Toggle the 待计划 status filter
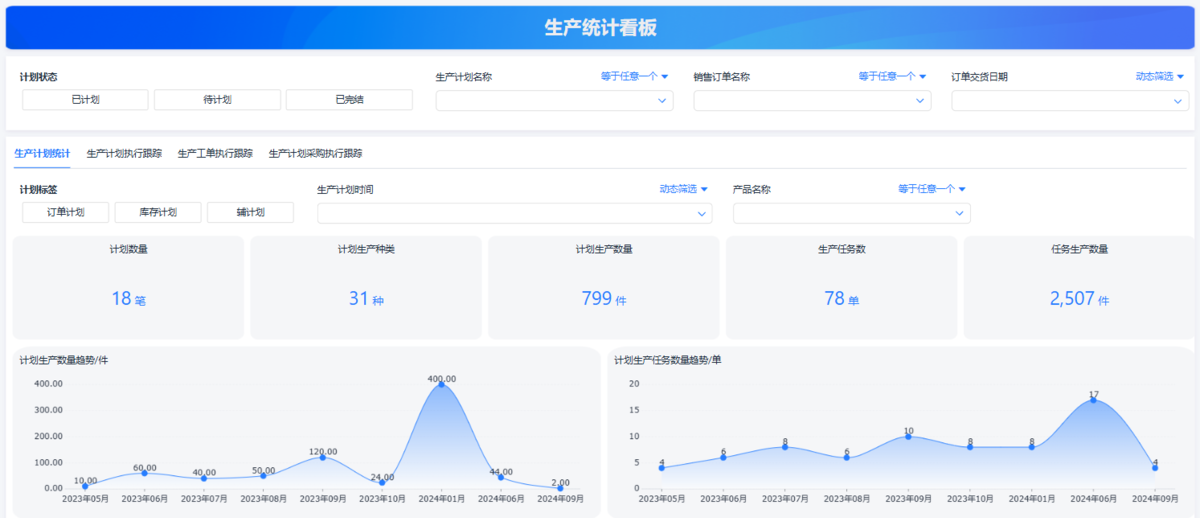Screen dimensions: 1200x518 pyautogui.click(x=217, y=100)
